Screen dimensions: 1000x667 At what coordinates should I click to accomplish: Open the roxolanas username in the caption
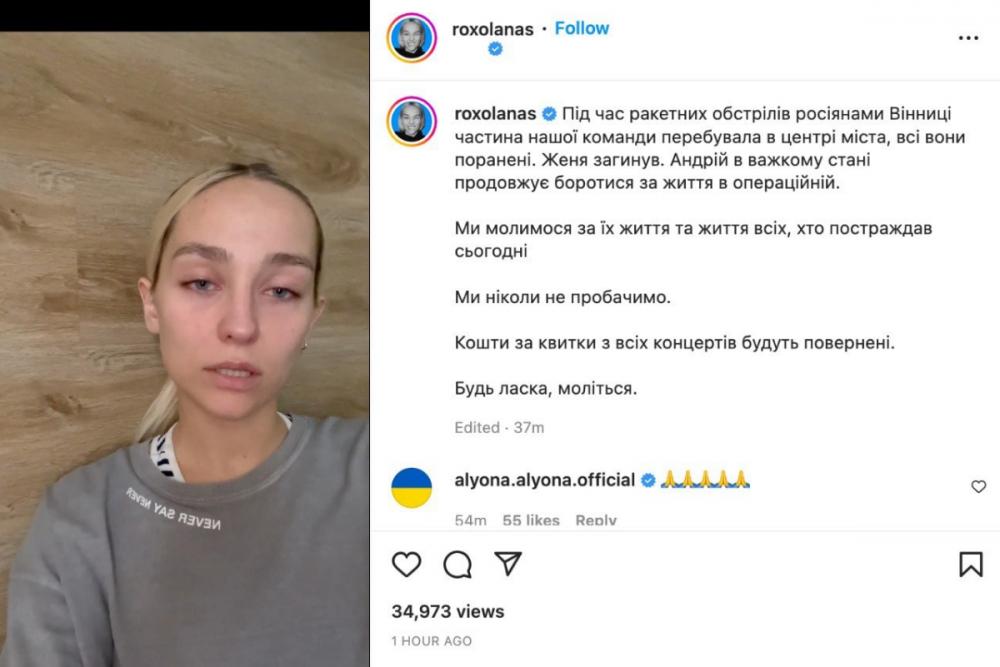click(x=495, y=114)
